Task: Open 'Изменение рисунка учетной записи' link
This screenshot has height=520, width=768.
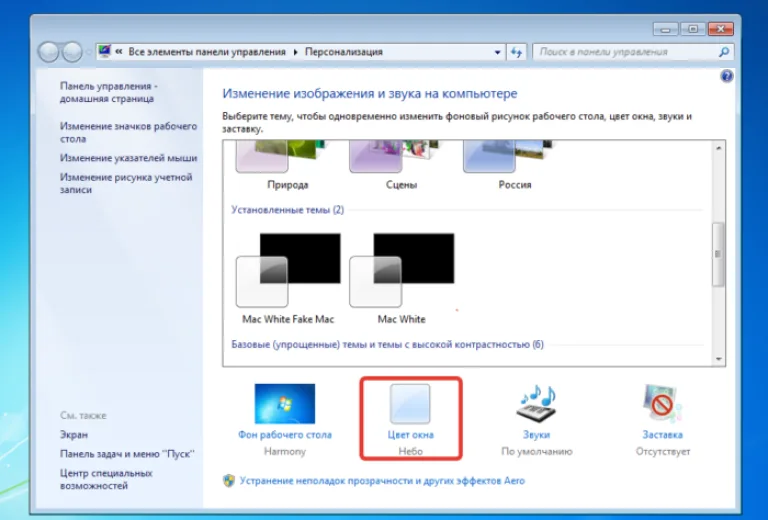Action: click(126, 183)
